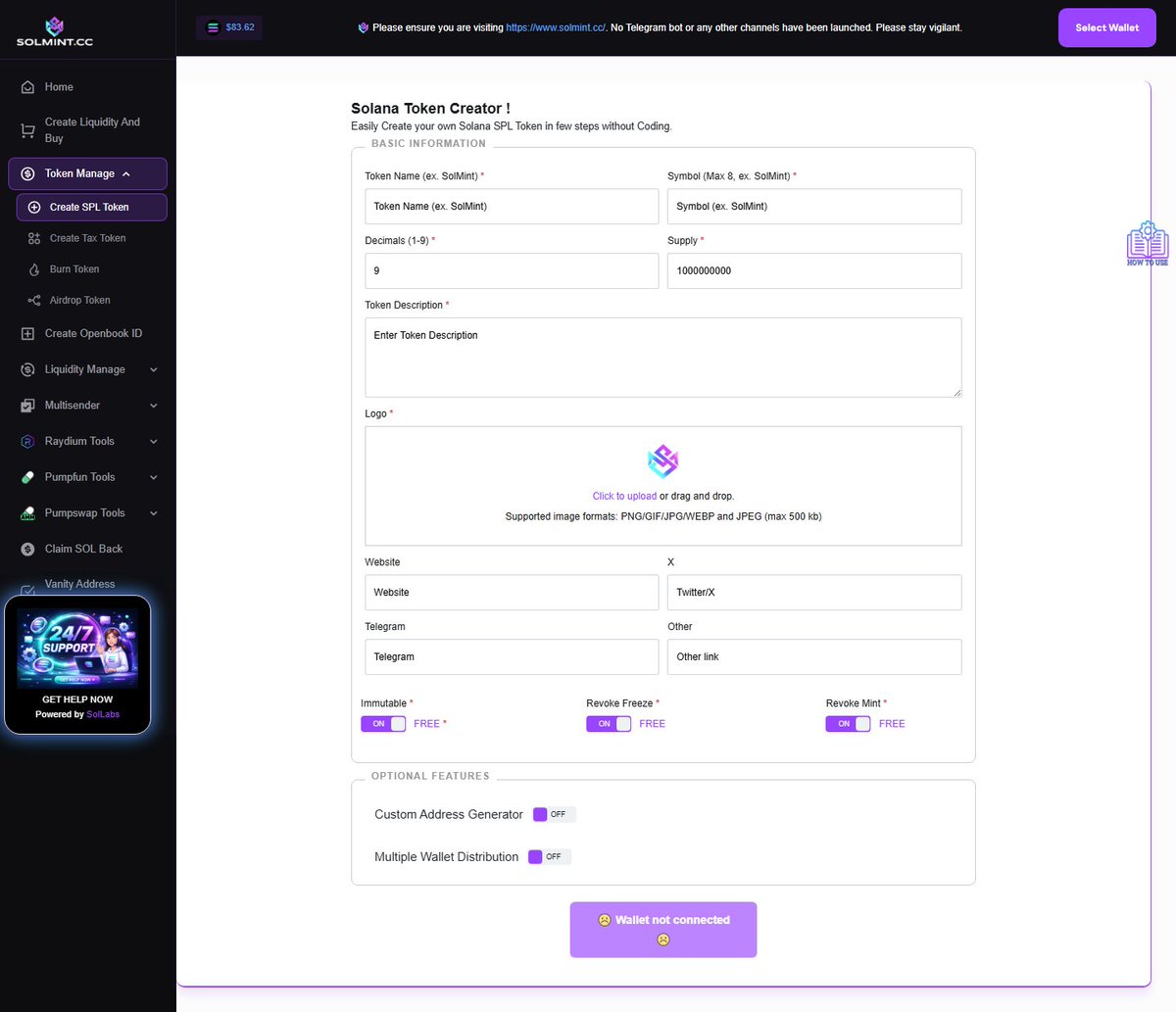
Task: Click the small logo icon before the notice text
Action: 364,27
